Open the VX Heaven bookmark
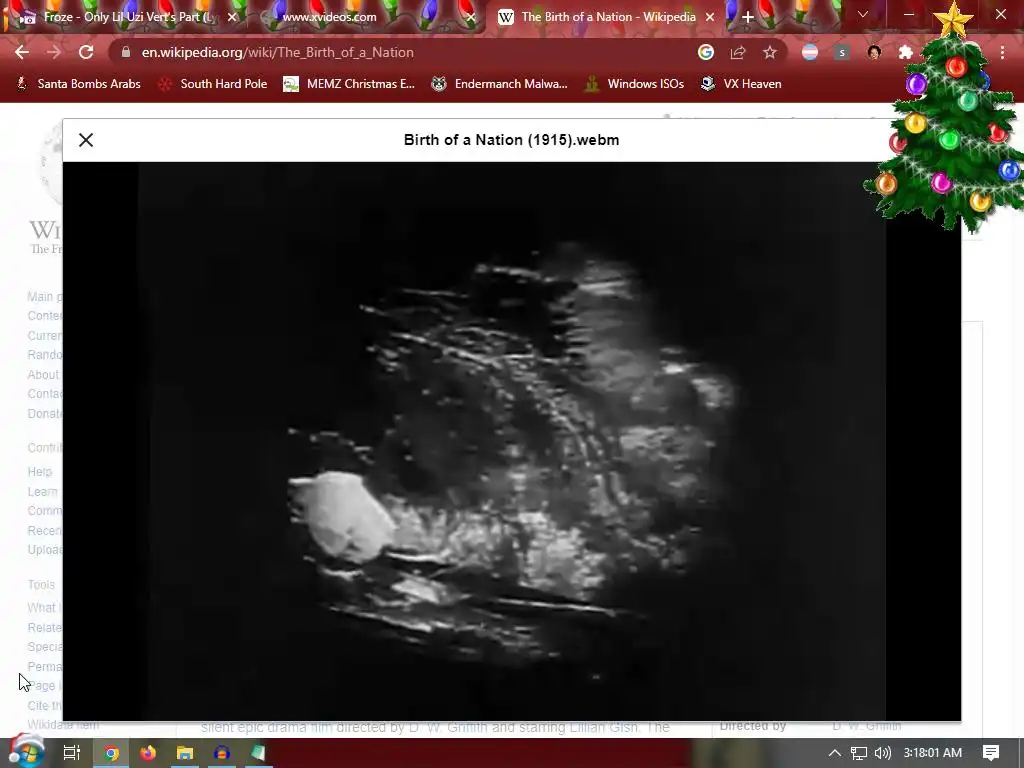Screen dimensions: 1024x768 [741, 84]
